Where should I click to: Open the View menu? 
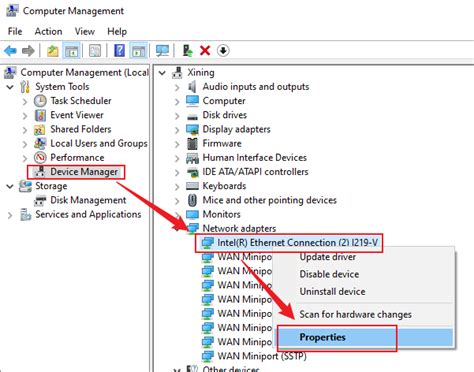(85, 31)
